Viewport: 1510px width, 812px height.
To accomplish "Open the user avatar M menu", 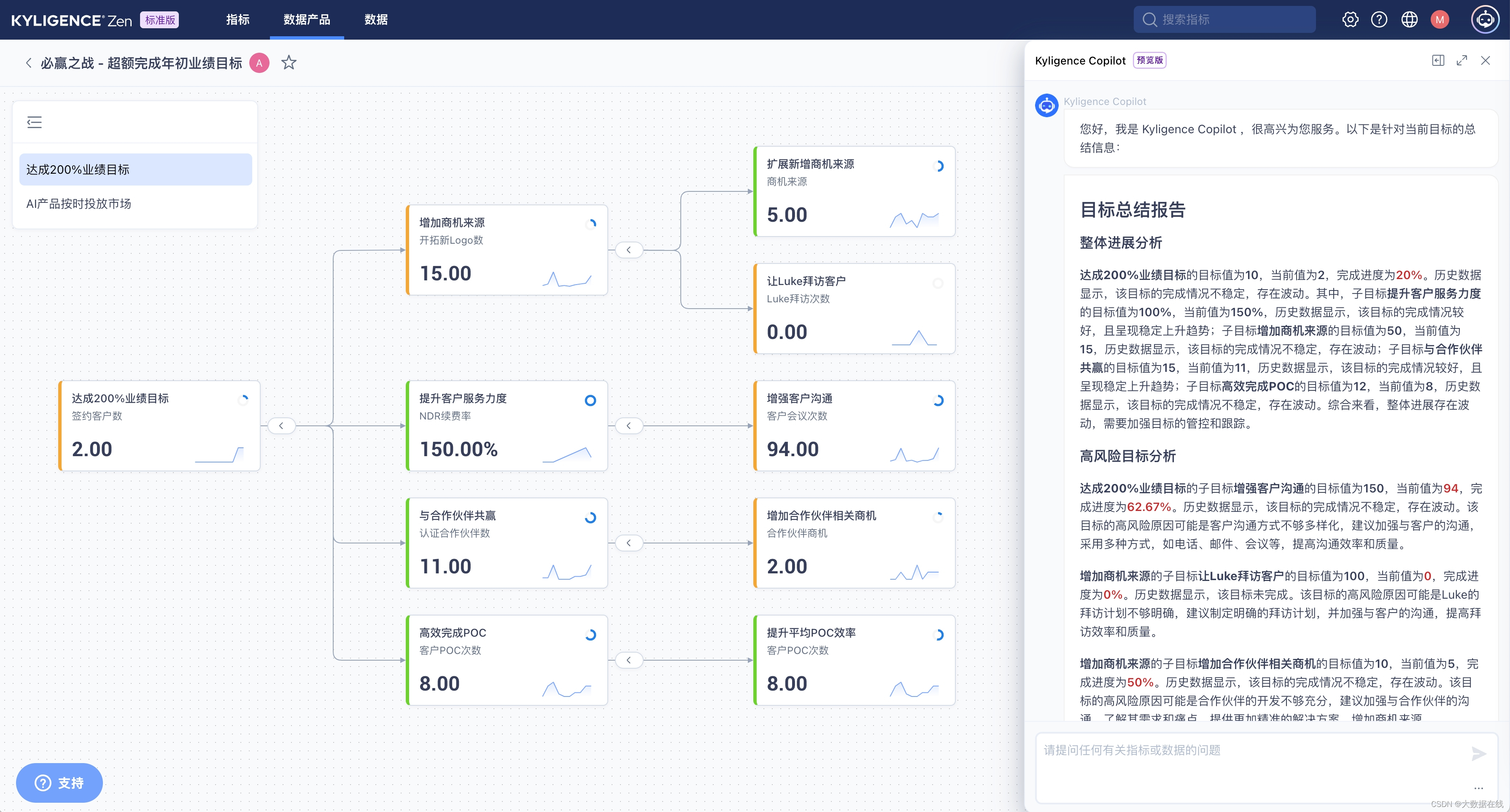I will tap(1440, 19).
